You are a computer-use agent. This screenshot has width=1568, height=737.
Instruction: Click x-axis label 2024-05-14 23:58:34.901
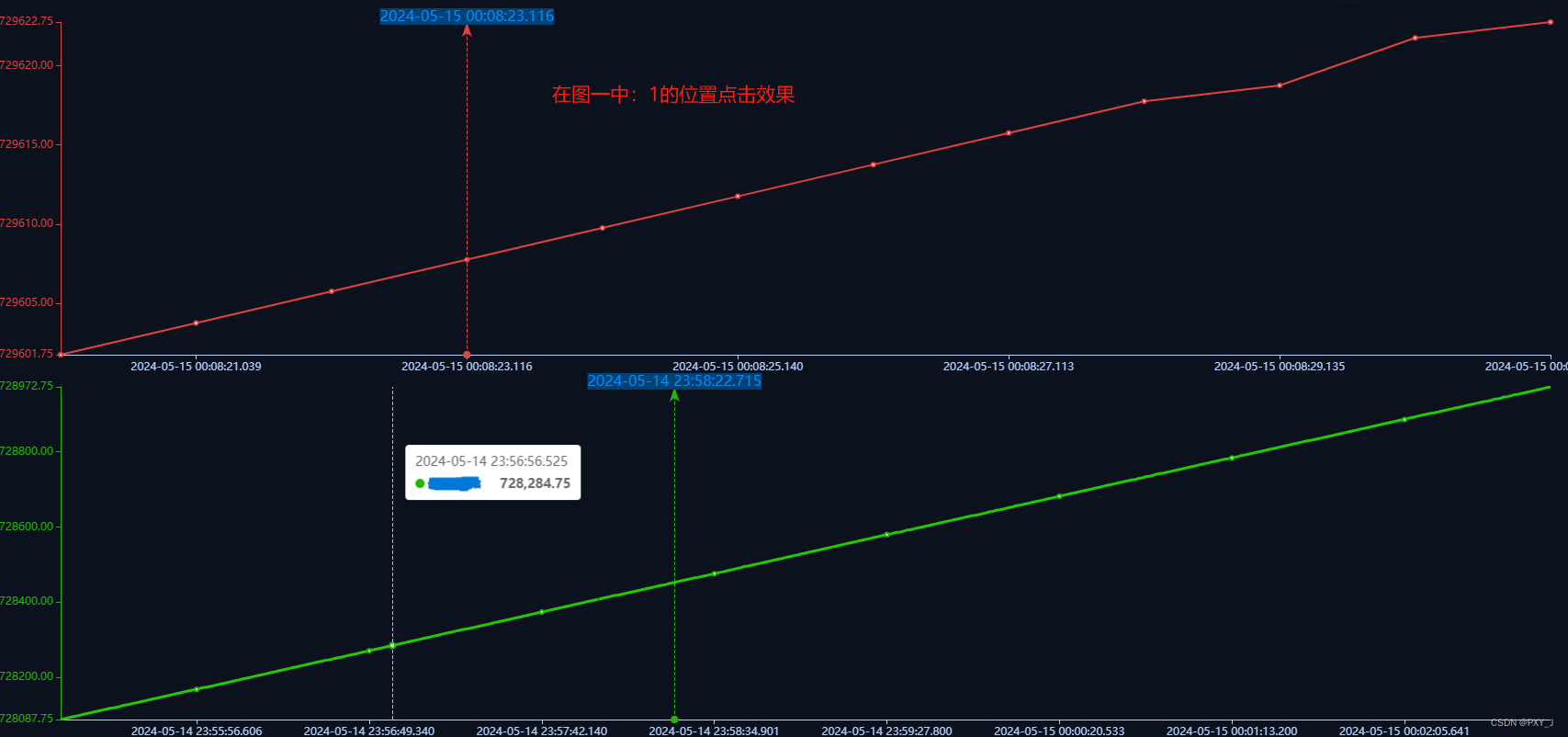pos(715,731)
